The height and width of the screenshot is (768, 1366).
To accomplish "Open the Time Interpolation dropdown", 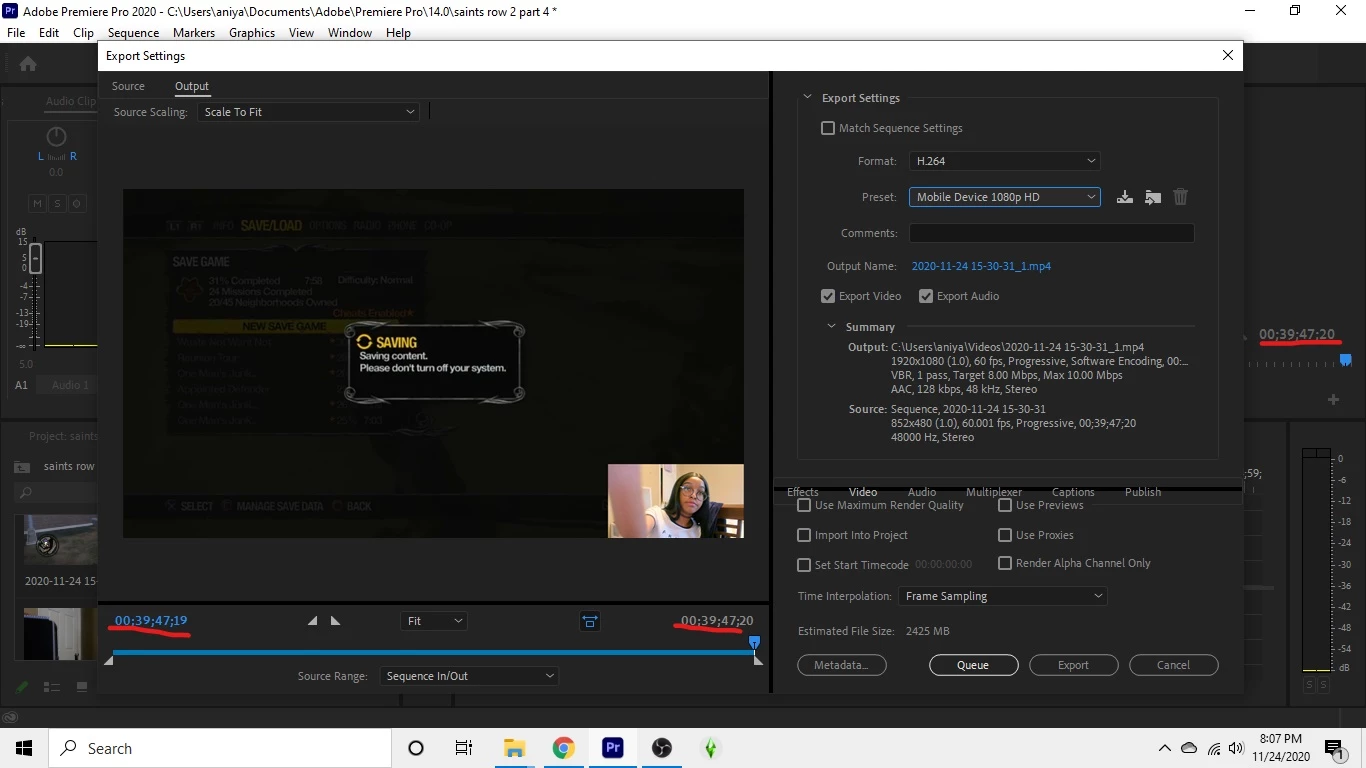I will (1002, 596).
